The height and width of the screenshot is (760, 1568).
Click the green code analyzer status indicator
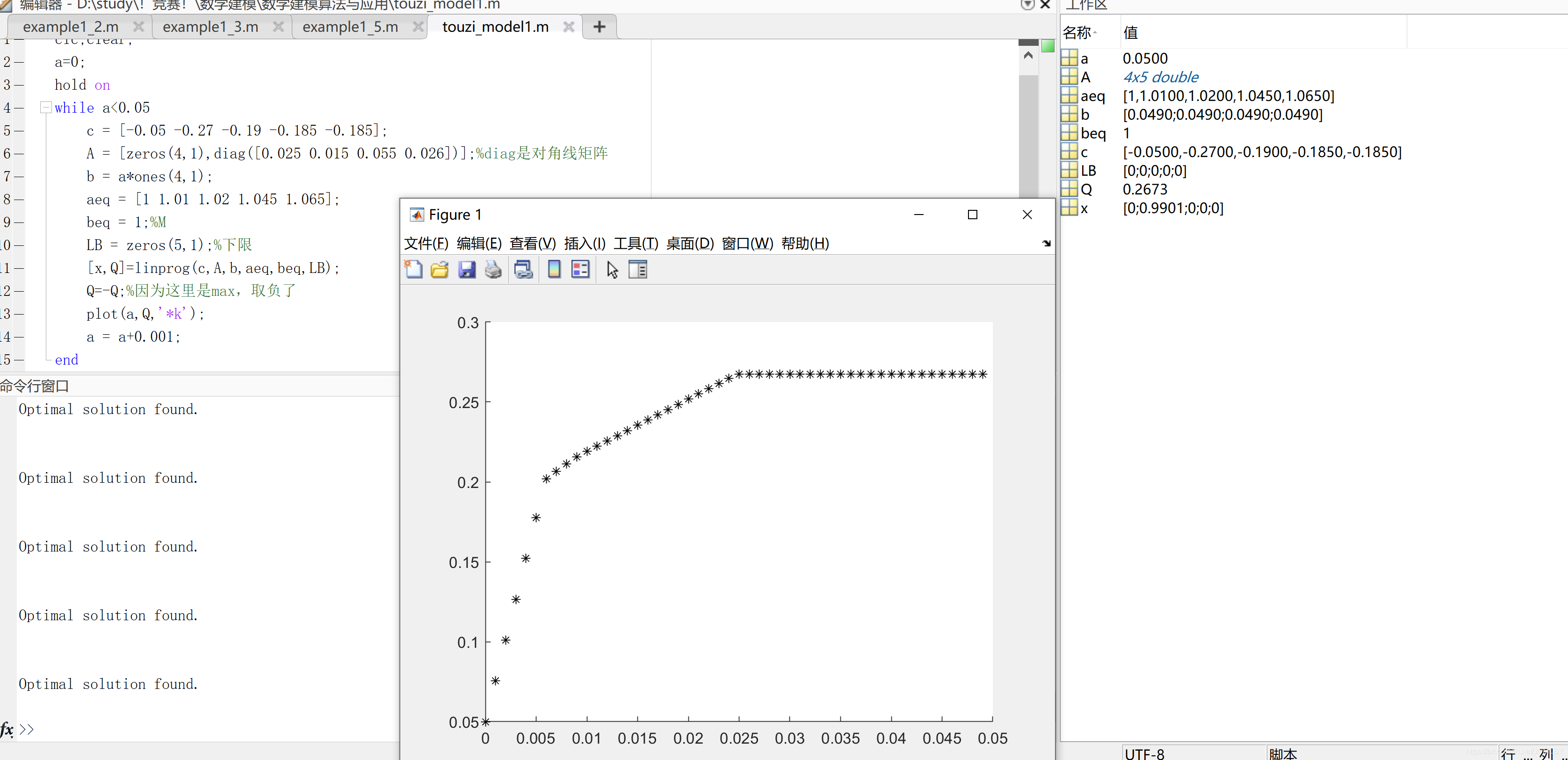point(1047,46)
